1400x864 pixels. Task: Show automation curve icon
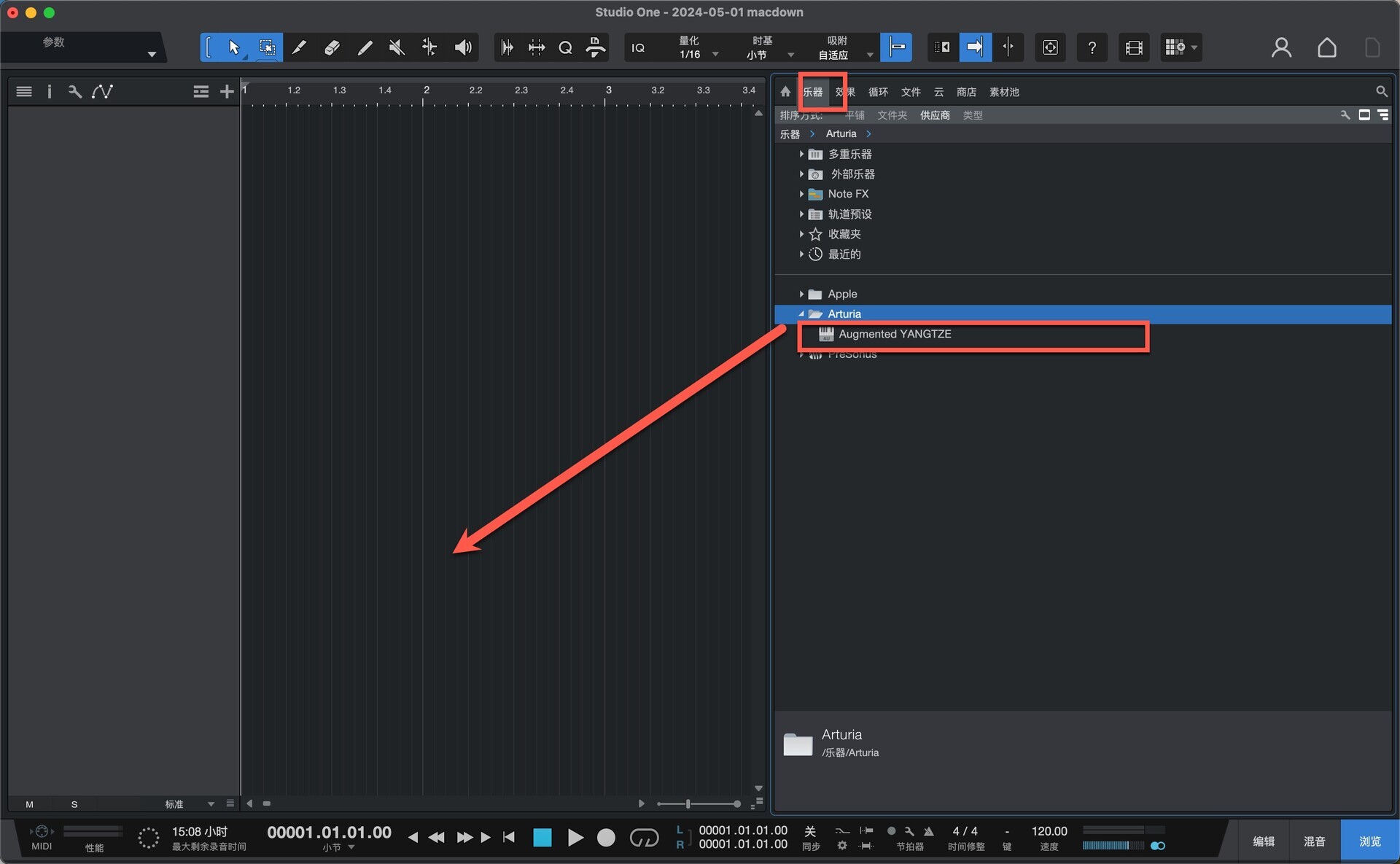click(102, 91)
